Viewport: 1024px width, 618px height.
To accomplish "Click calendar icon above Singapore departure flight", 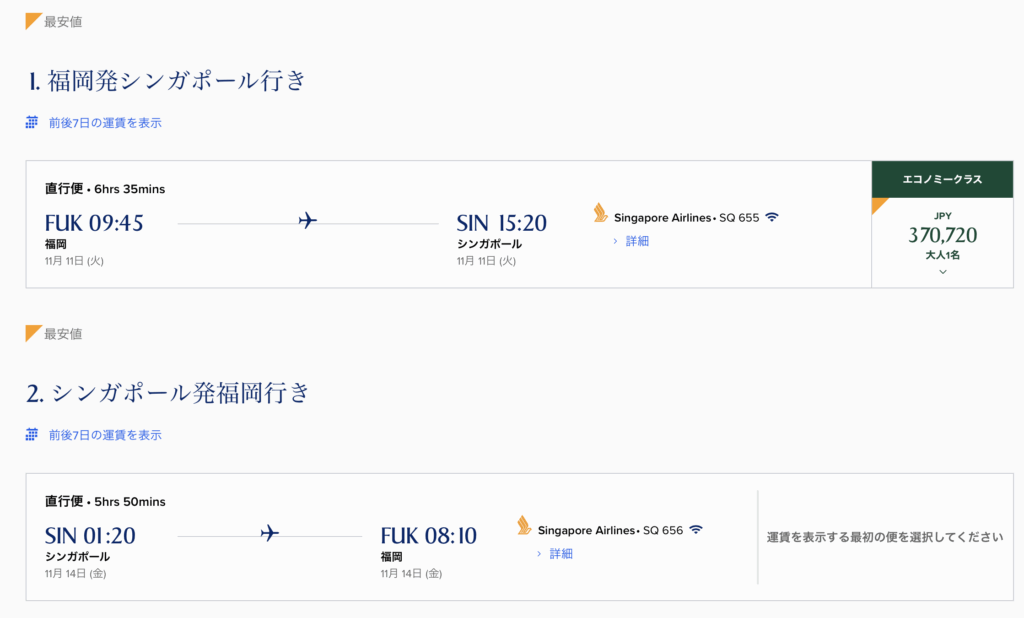I will coord(32,435).
